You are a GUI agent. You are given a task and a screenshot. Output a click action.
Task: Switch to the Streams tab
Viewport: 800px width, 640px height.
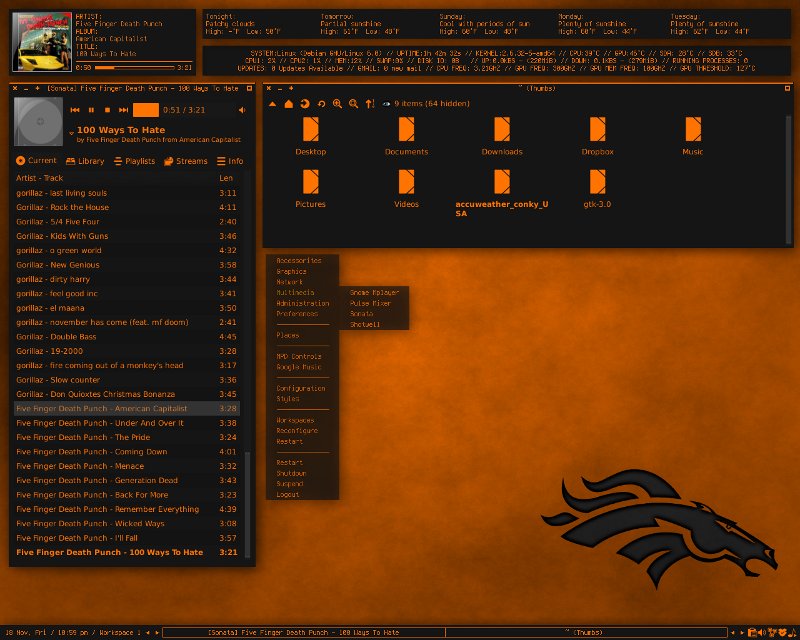tap(186, 161)
